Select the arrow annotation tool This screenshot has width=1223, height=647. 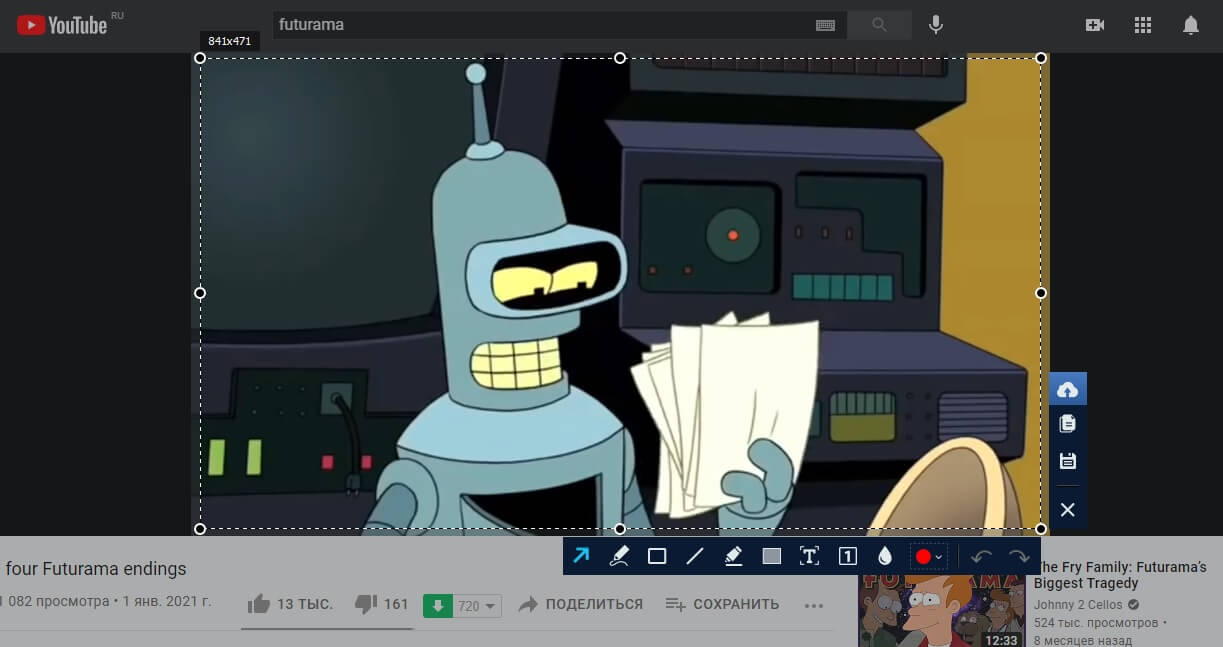(581, 556)
